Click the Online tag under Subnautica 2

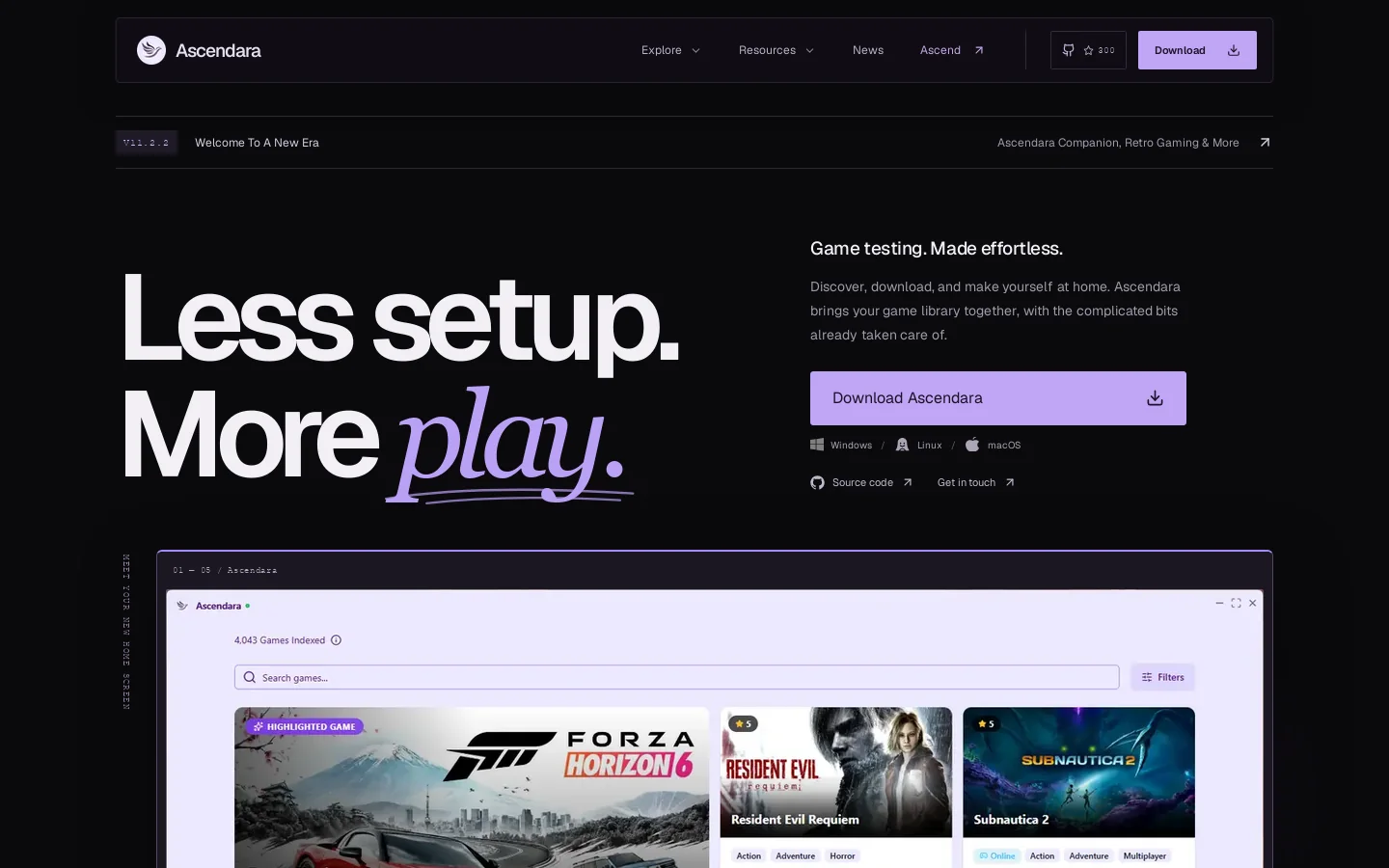coord(997,855)
